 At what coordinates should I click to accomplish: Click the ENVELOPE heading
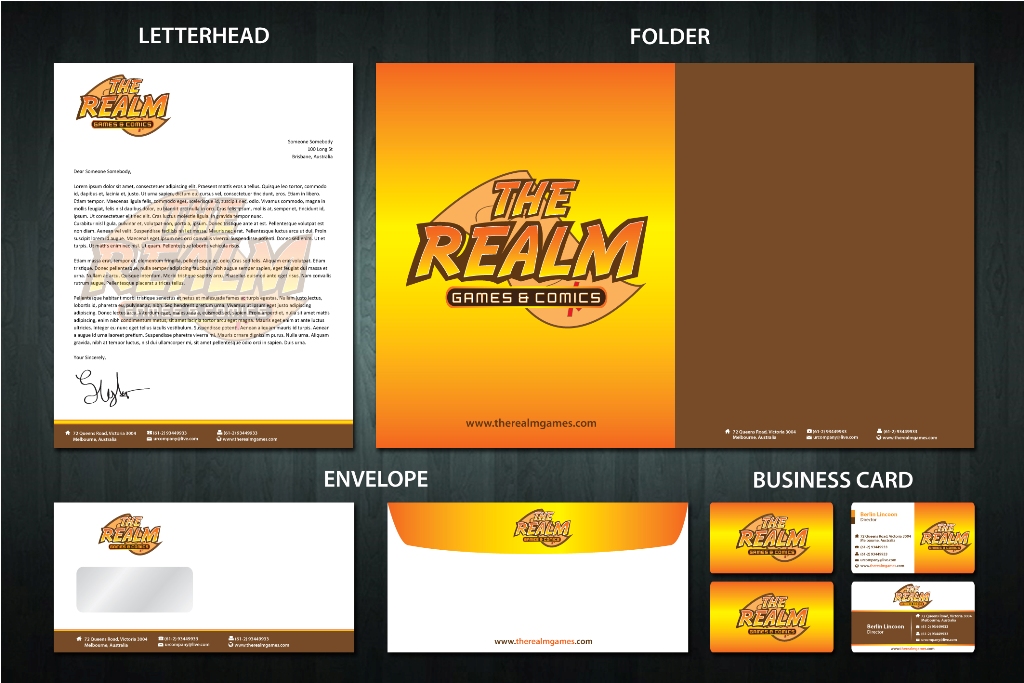pyautogui.click(x=375, y=480)
